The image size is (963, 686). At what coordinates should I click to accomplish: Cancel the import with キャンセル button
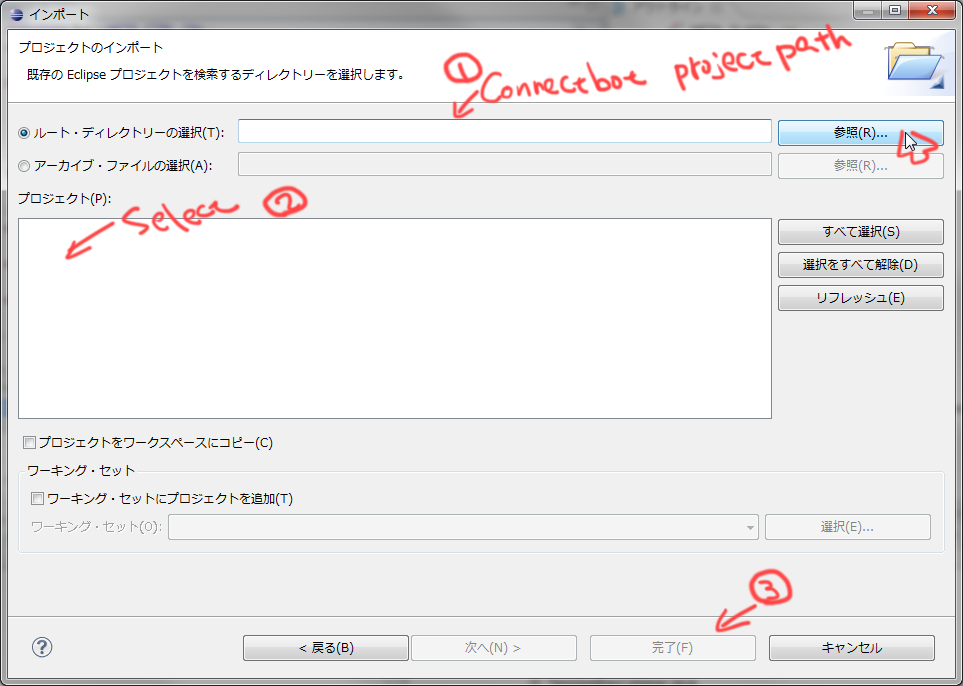[x=852, y=647]
